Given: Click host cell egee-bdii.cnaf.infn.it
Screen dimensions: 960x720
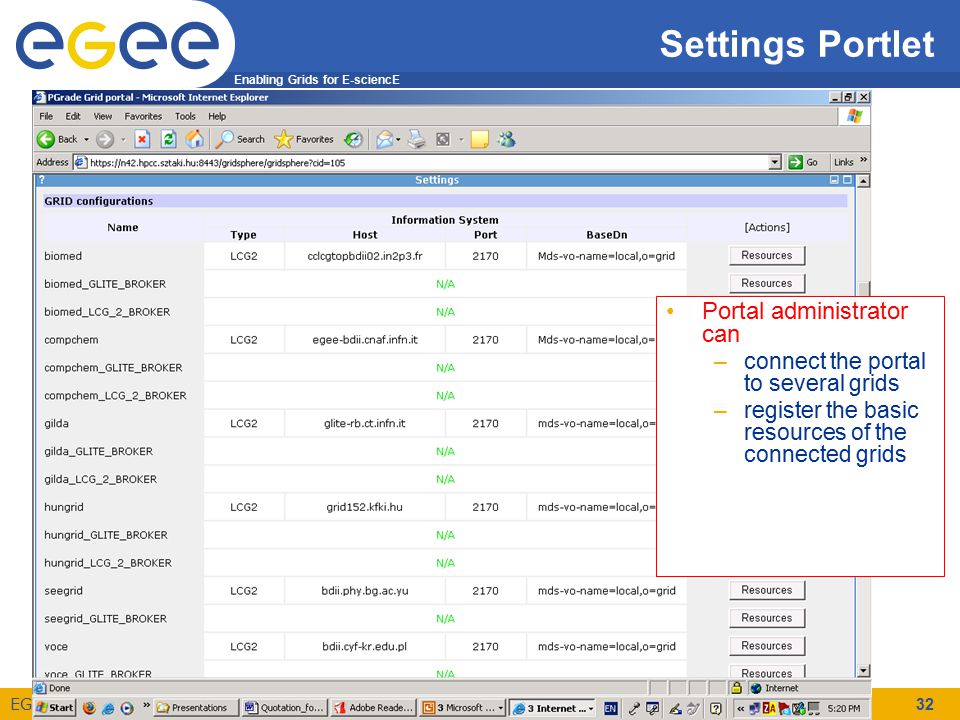Looking at the screenshot, I should tap(365, 340).
